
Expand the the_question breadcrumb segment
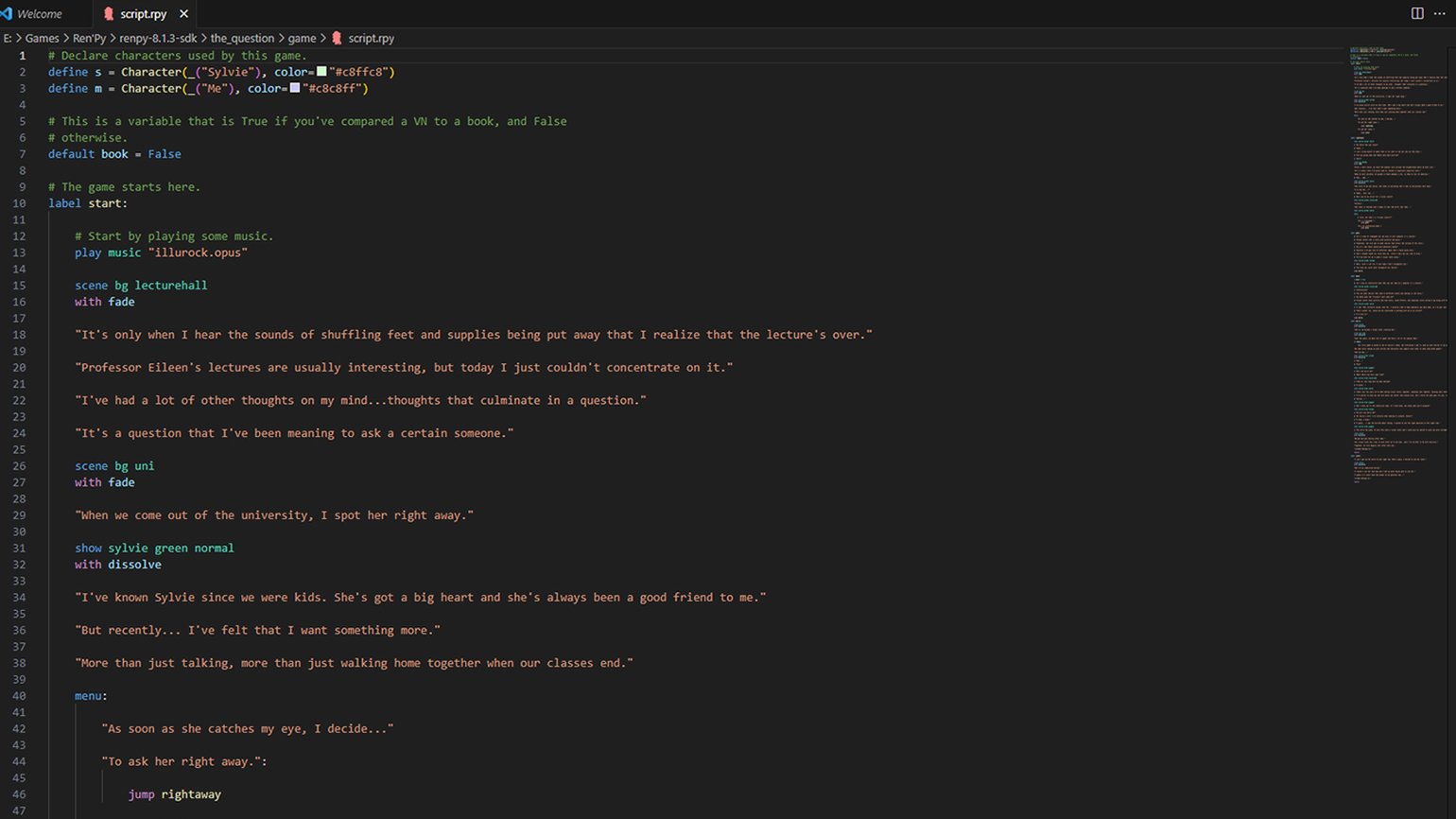click(242, 39)
